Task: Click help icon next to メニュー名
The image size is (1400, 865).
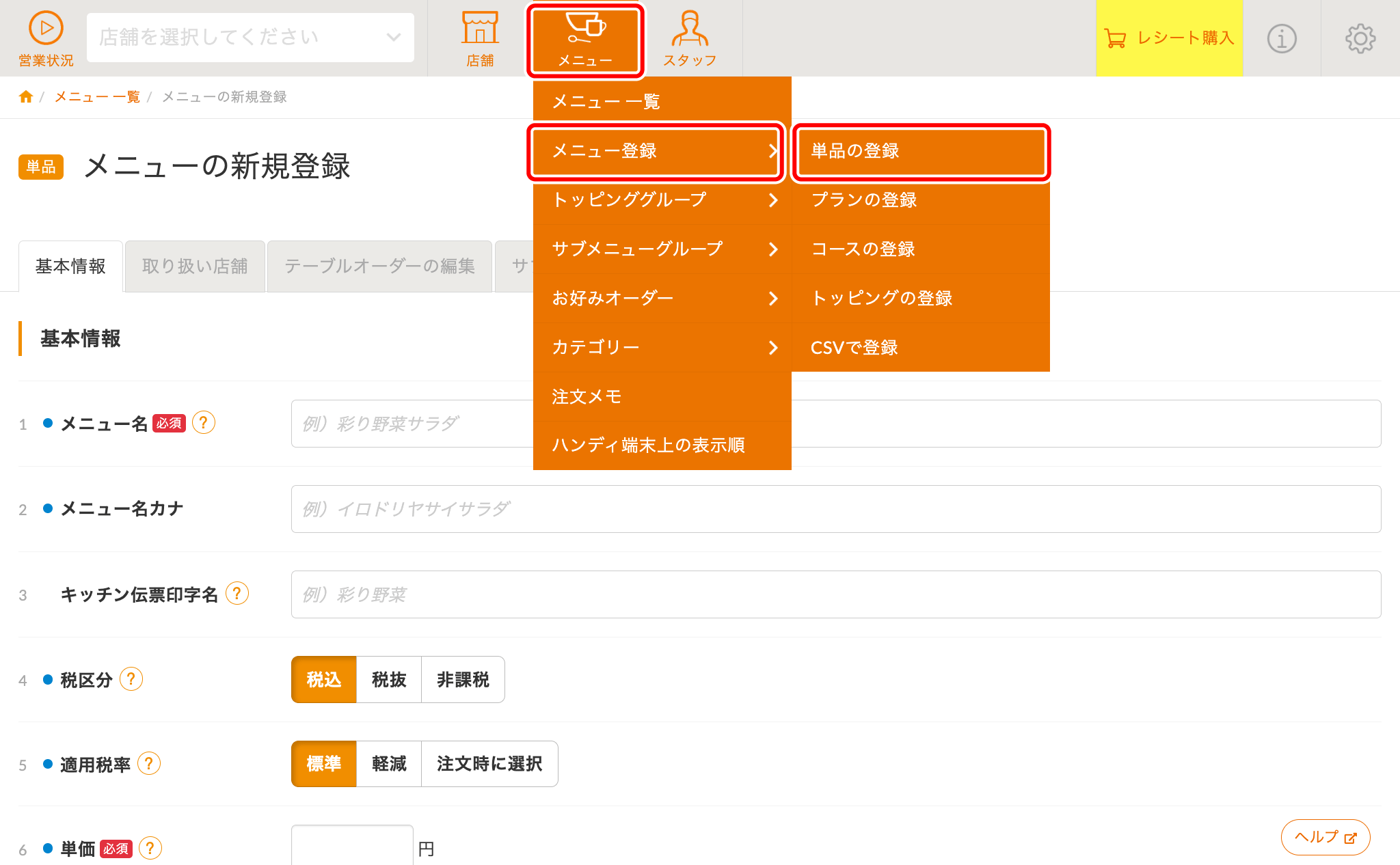Action: (204, 423)
